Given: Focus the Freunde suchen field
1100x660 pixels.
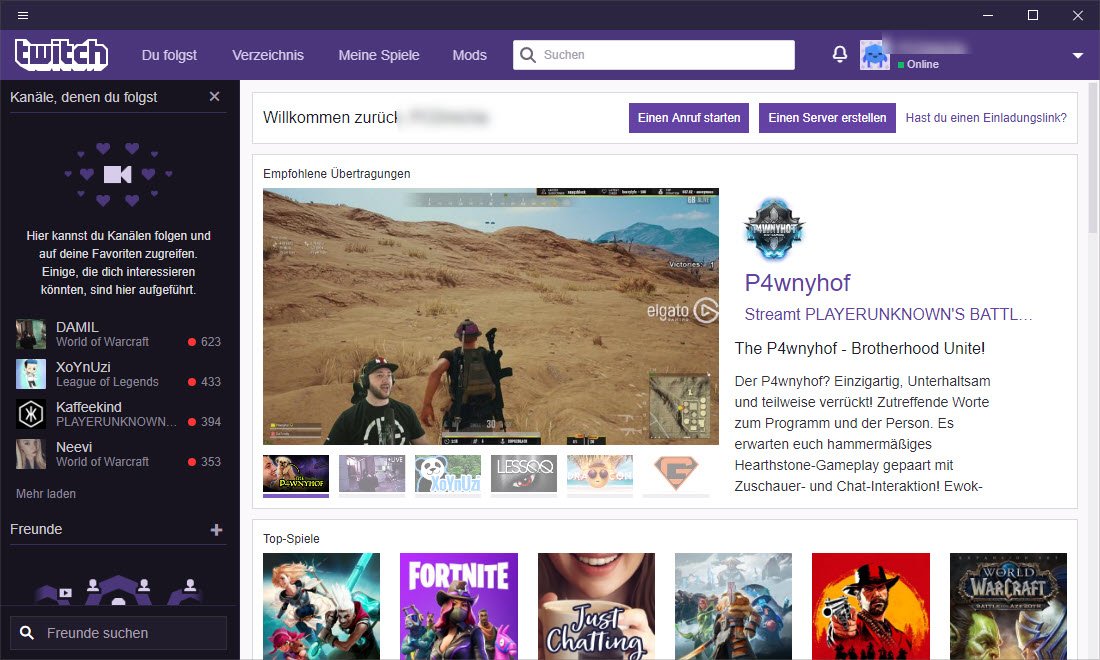Looking at the screenshot, I should tap(118, 633).
